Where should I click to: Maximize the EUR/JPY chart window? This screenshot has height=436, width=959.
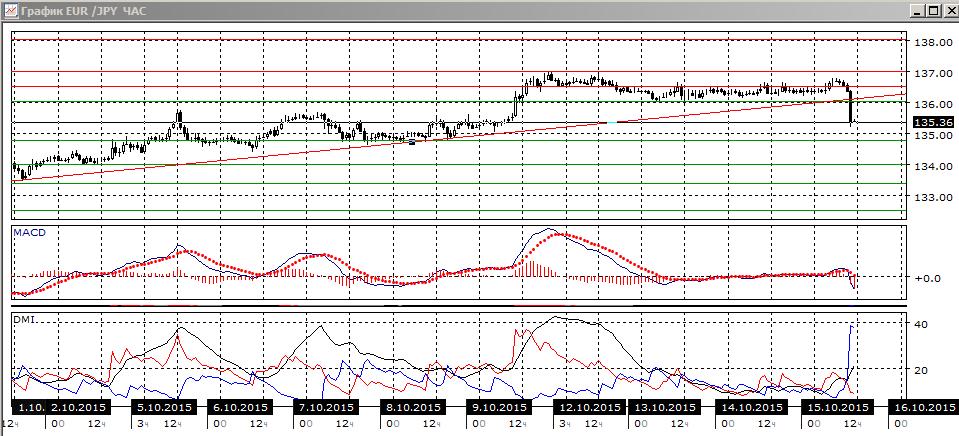pyautogui.click(x=932, y=11)
